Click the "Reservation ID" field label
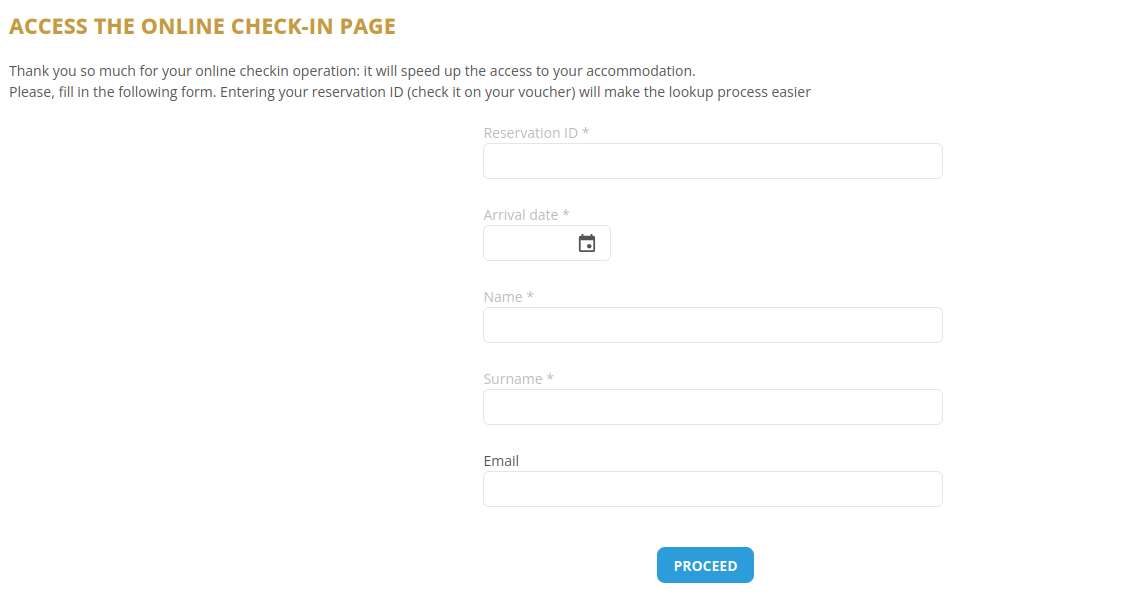Viewport: 1127px width, 613px height. click(530, 133)
